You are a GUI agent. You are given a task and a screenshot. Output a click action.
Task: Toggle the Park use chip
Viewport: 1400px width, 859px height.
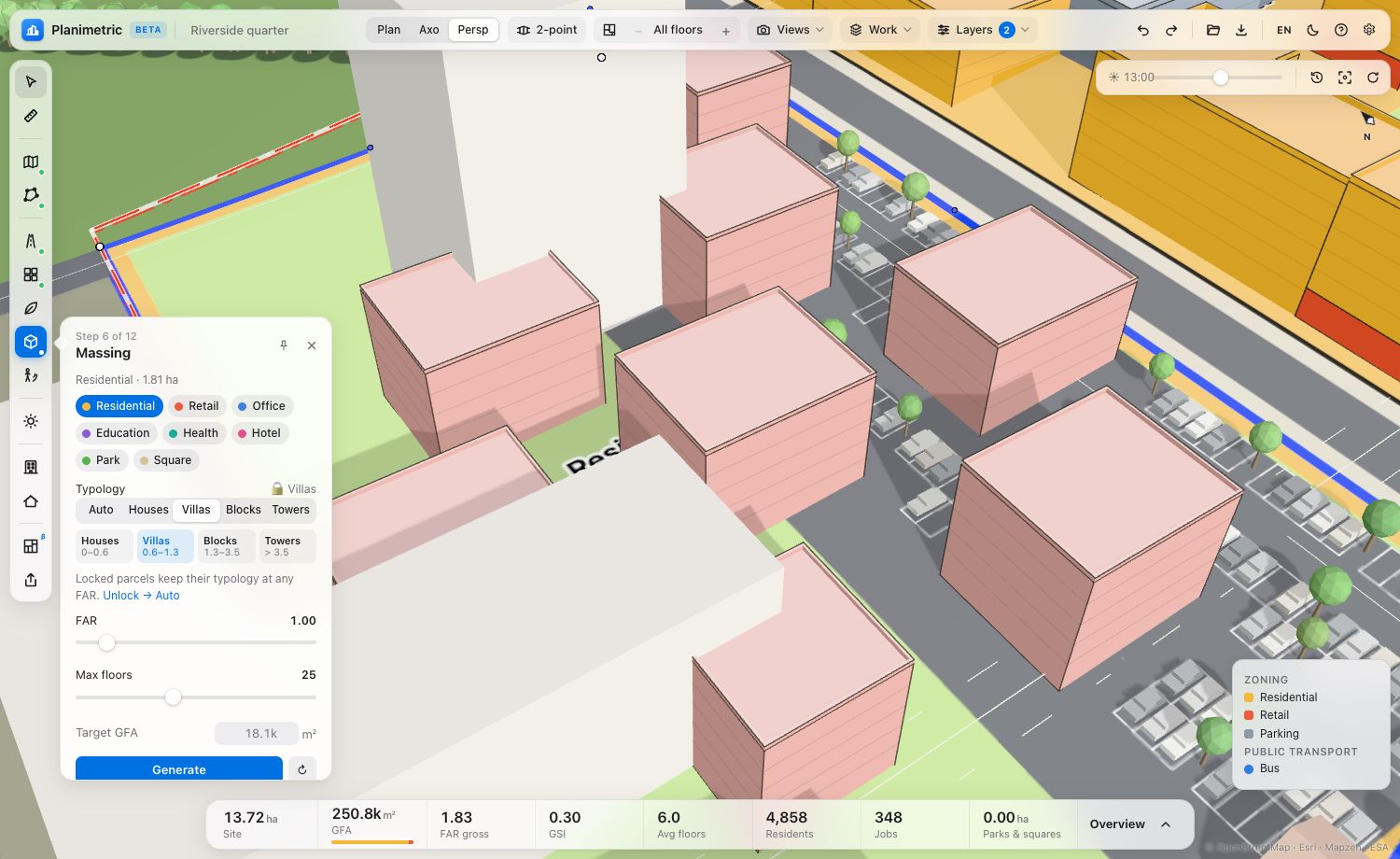coord(102,460)
